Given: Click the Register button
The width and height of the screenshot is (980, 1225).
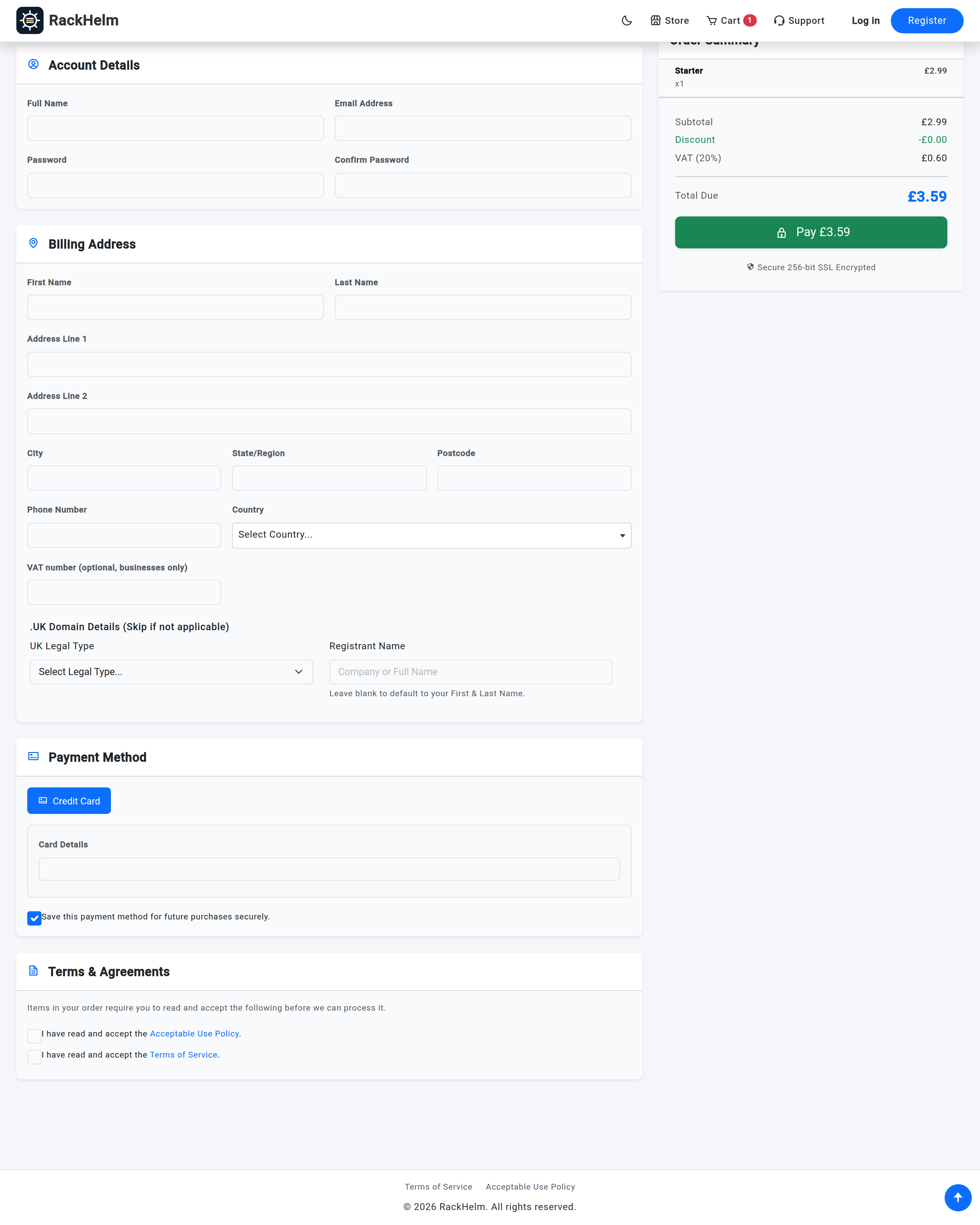Looking at the screenshot, I should 927,20.
